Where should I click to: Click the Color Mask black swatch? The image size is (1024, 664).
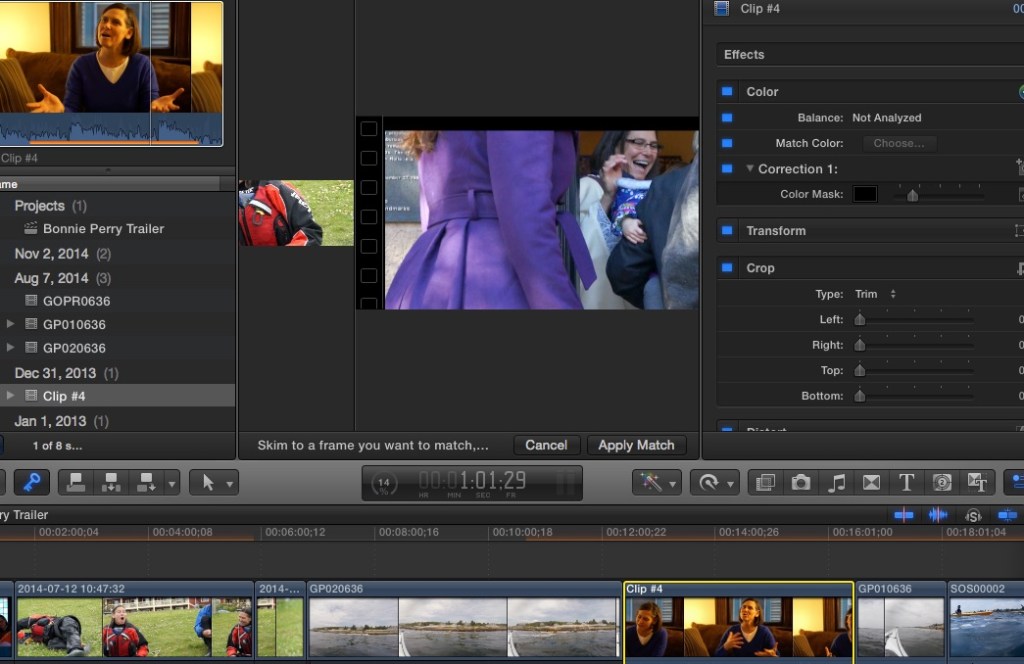tap(865, 194)
